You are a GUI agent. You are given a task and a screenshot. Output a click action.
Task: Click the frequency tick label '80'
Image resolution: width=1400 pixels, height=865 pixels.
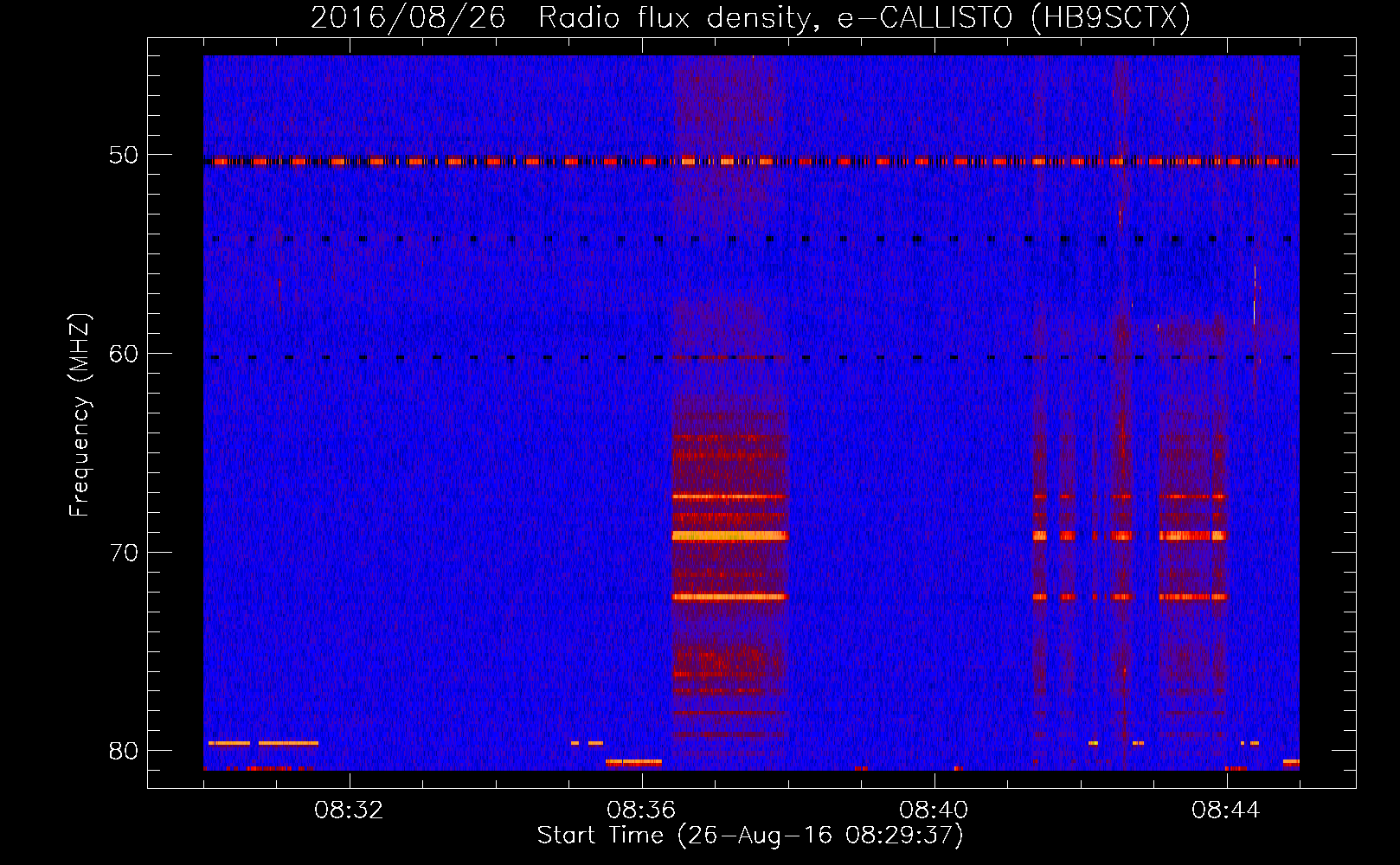124,751
